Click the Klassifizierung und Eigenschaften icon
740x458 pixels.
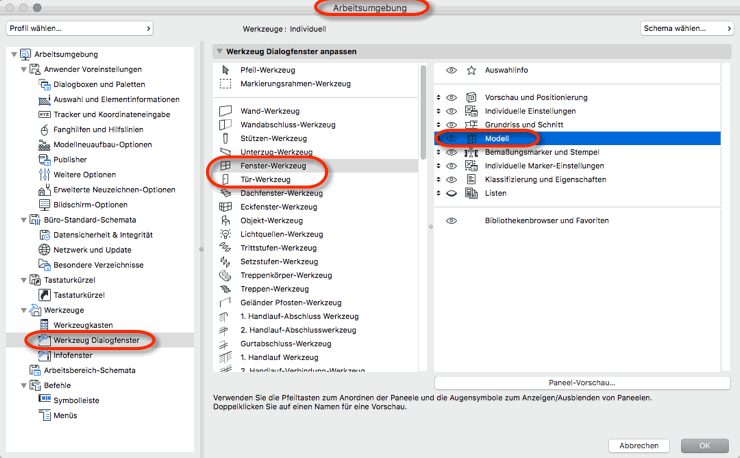coord(471,179)
